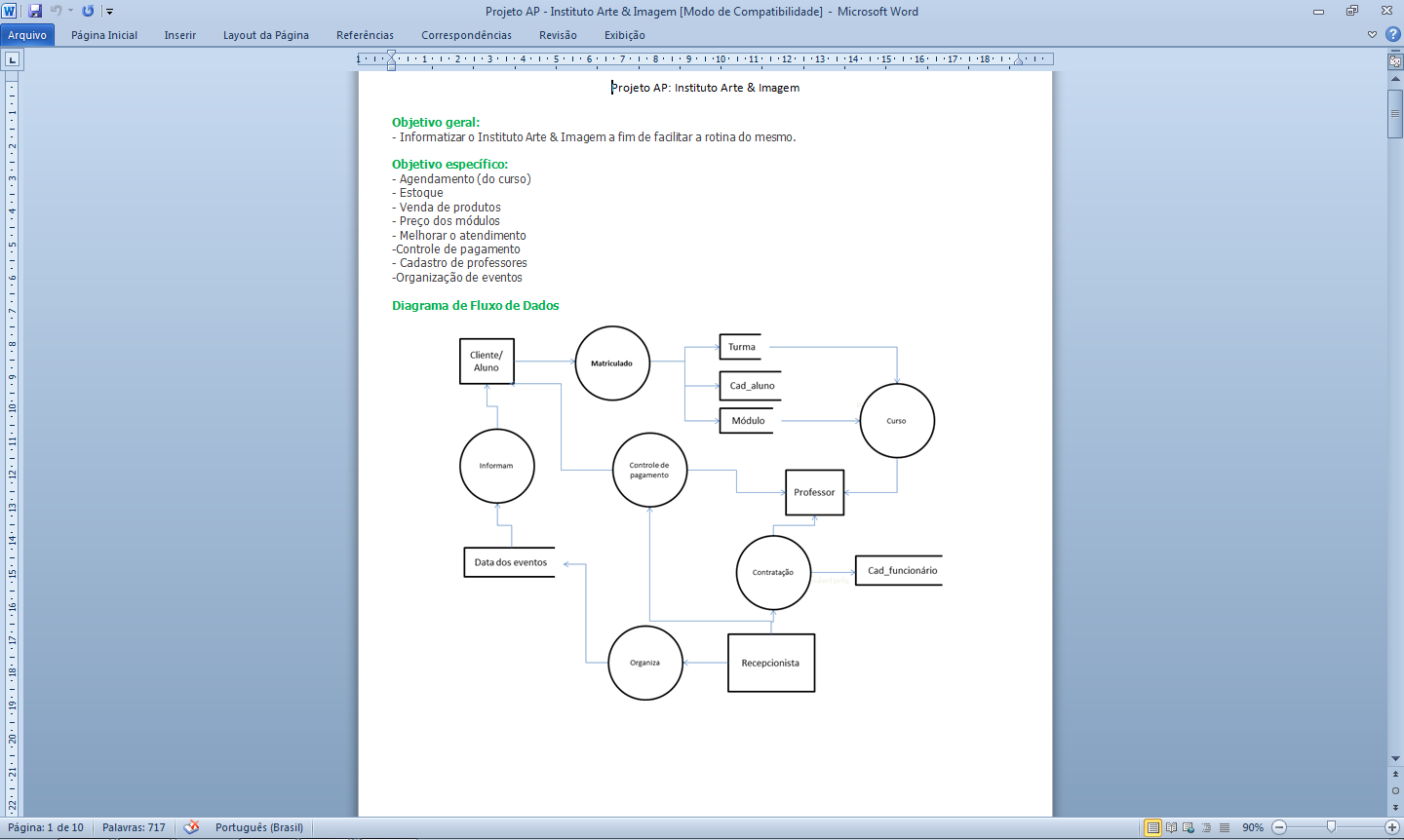Select the 'Recepcionista' box in diagram
Viewport: 1404px width, 840px height.
[771, 663]
